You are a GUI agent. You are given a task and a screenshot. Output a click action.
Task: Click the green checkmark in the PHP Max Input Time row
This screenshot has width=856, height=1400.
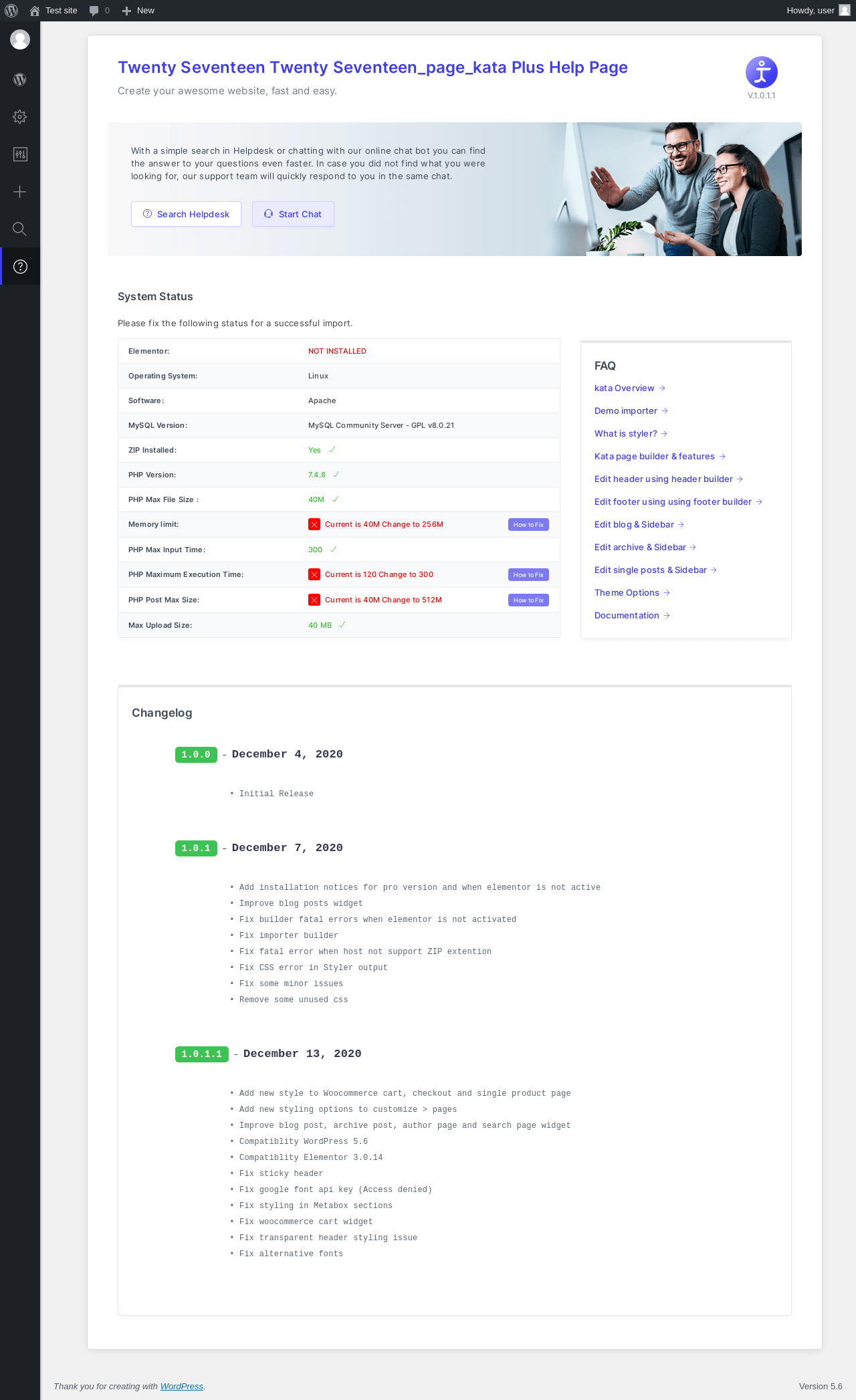click(334, 550)
